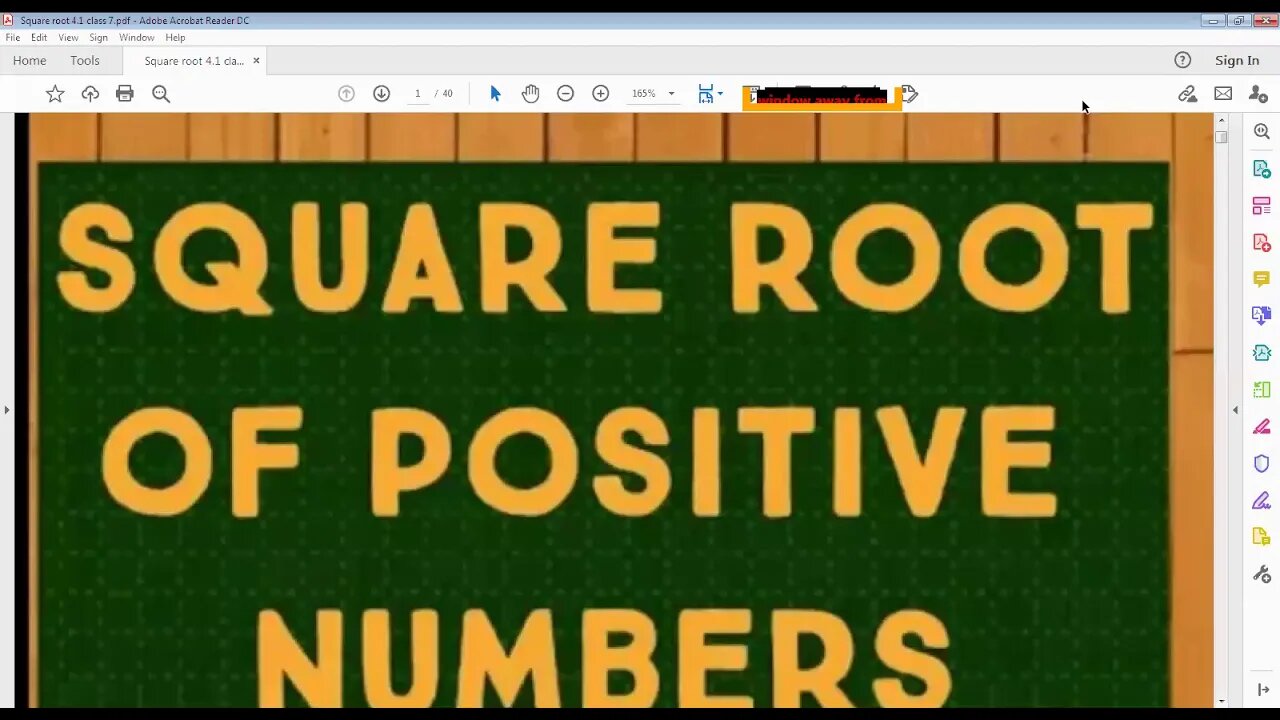Activate the hand pan tool
This screenshot has width=1280, height=720.
pyautogui.click(x=530, y=93)
